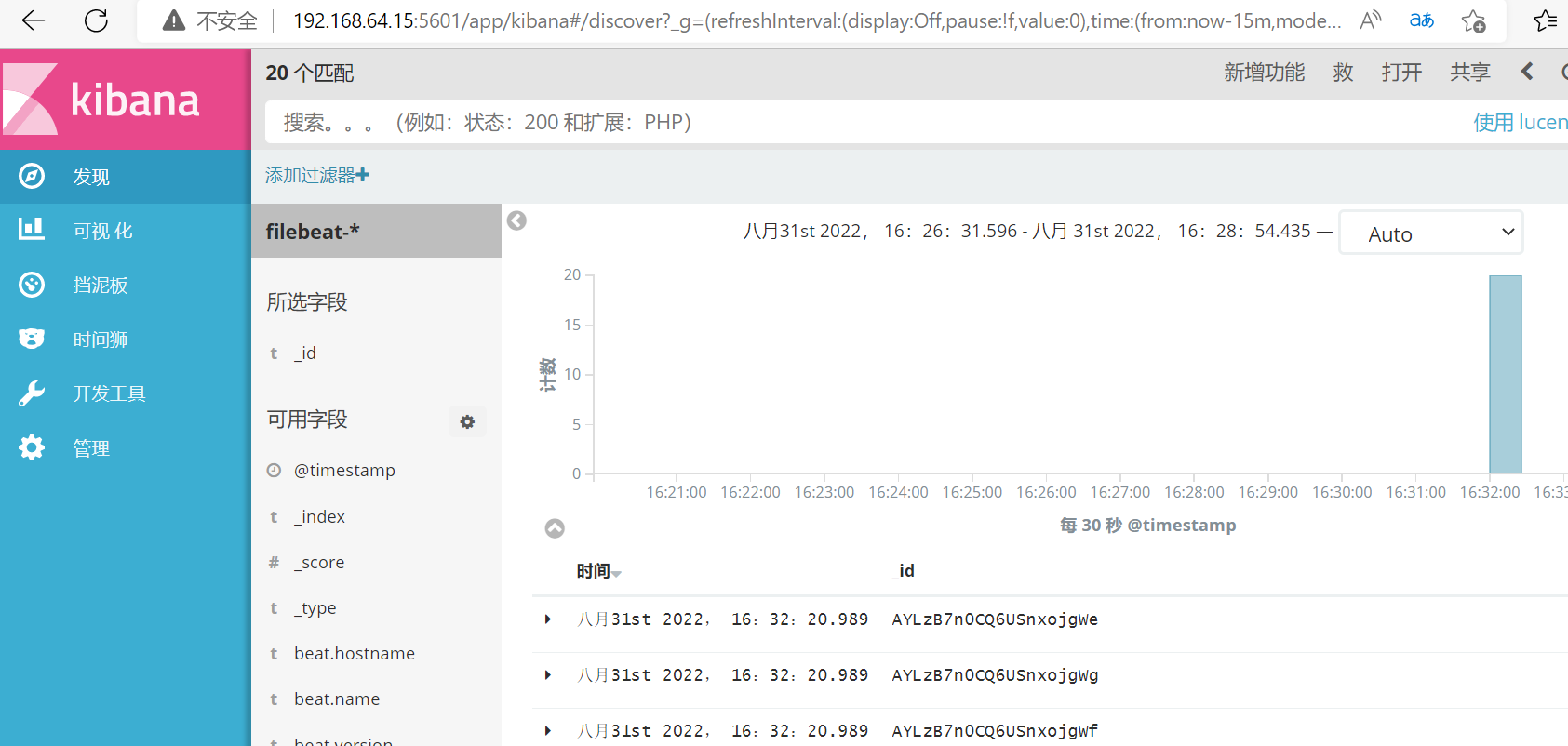This screenshot has width=1568, height=746.
Task: Go to 挡泥板 (Dashboard) in sidebar
Action: click(101, 286)
